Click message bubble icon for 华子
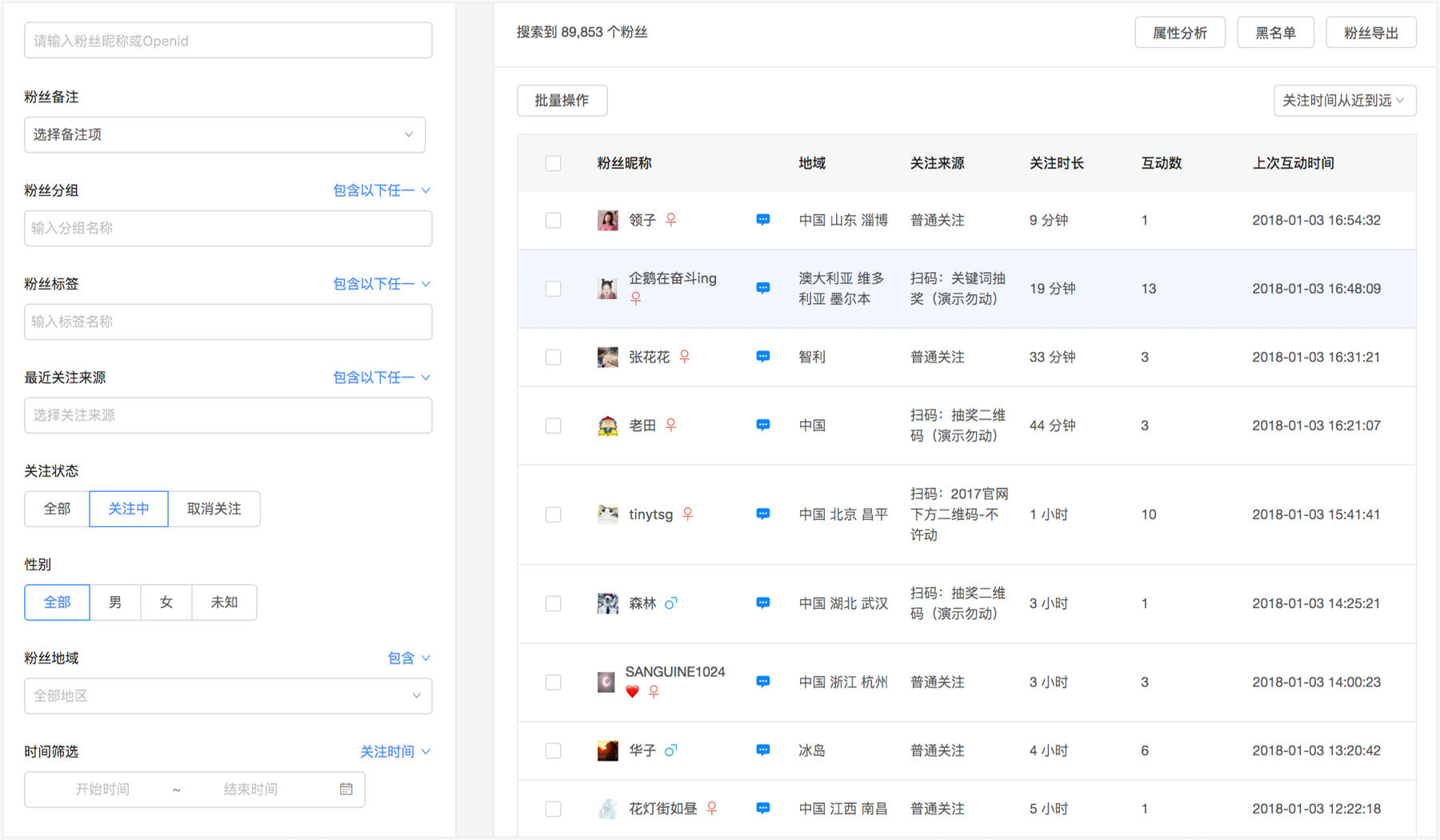Viewport: 1440px width, 840px height. [x=763, y=750]
